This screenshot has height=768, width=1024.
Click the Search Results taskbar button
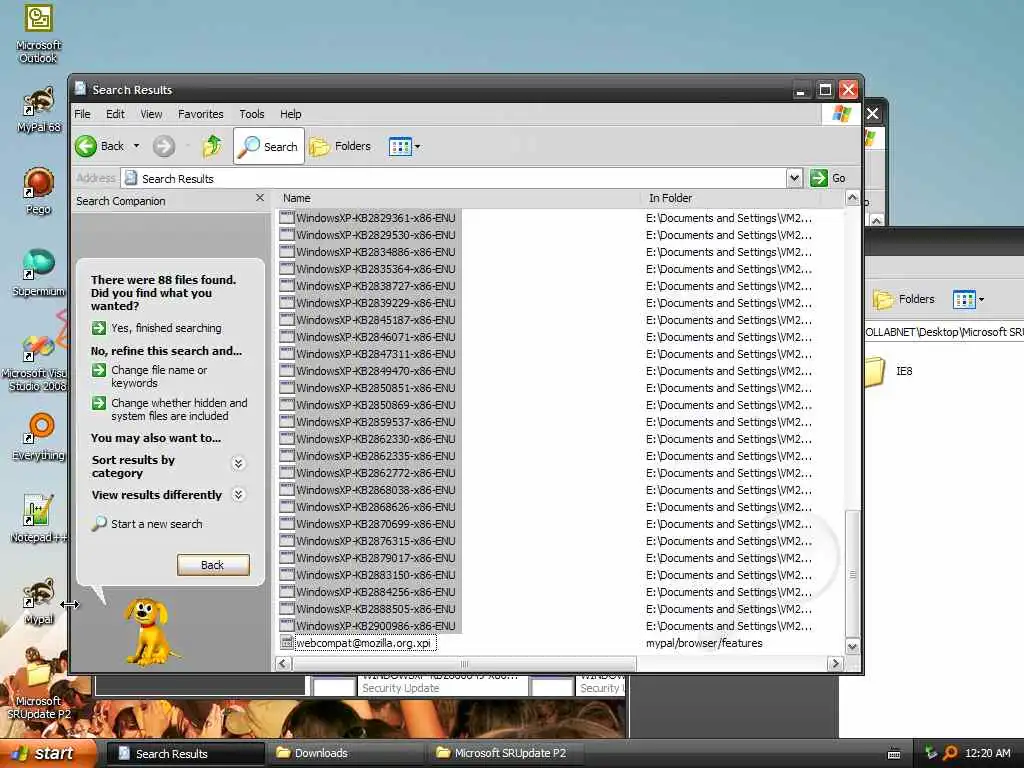click(x=185, y=753)
